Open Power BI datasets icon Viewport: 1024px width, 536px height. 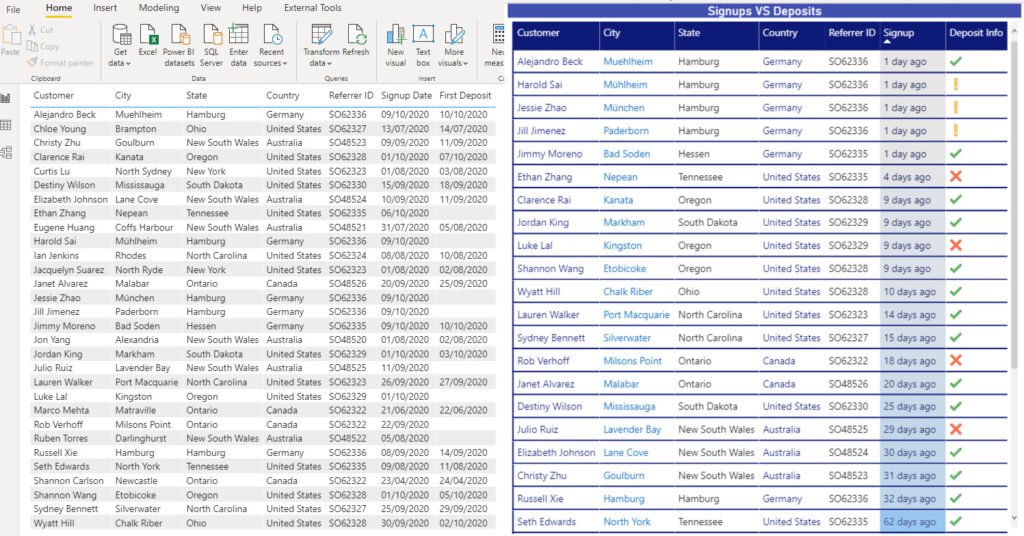[179, 35]
